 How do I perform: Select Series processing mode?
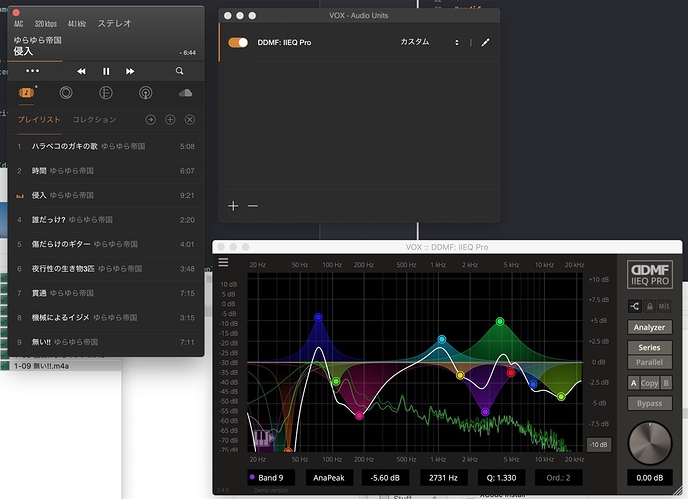coord(649,348)
